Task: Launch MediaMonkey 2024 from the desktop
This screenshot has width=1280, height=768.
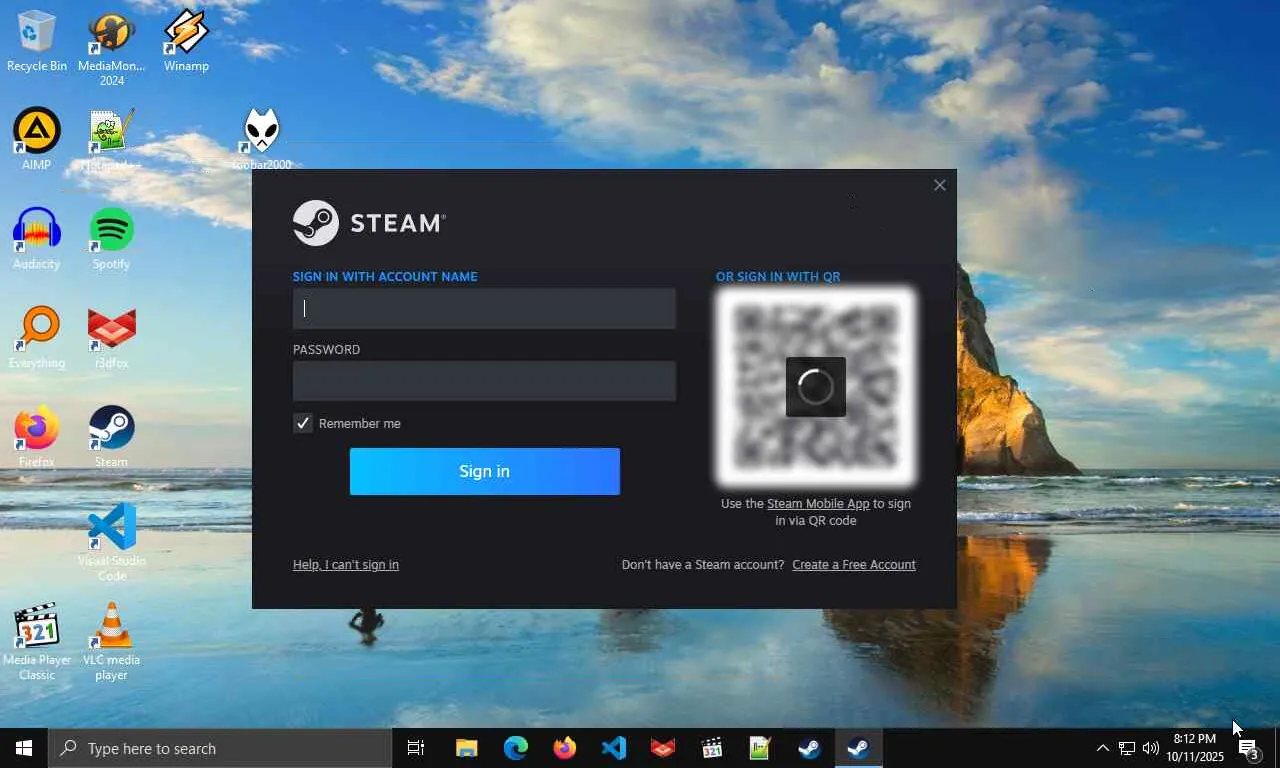Action: pos(111,49)
